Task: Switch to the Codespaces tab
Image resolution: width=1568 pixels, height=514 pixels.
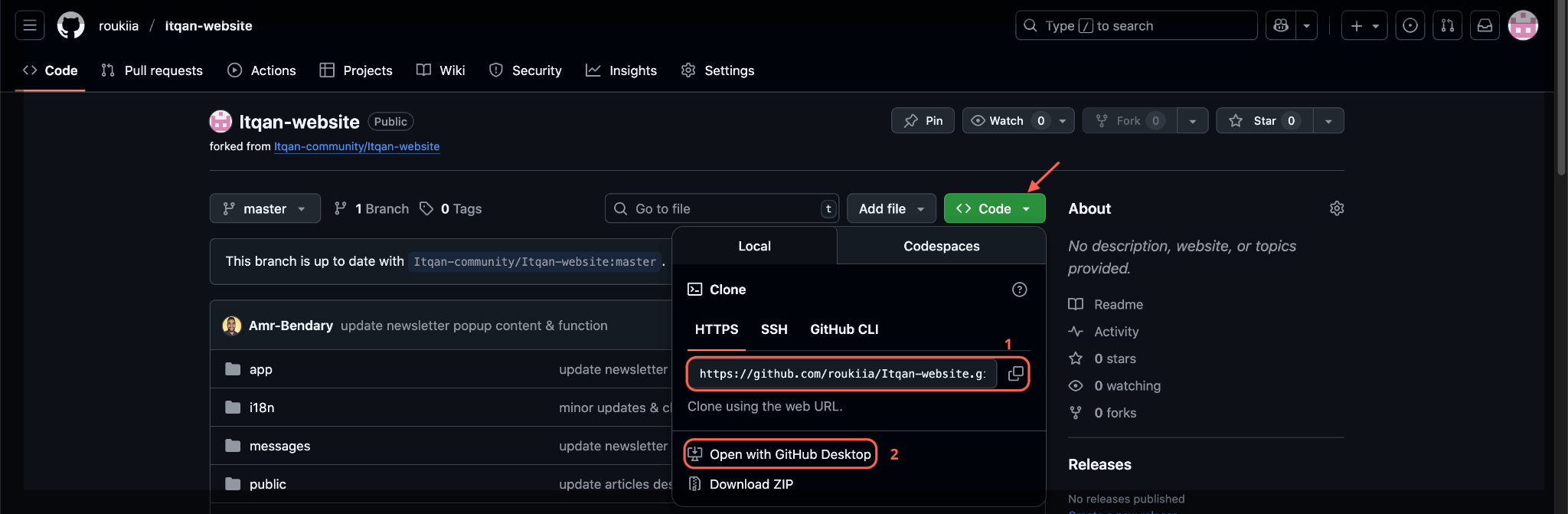Action: tap(941, 246)
